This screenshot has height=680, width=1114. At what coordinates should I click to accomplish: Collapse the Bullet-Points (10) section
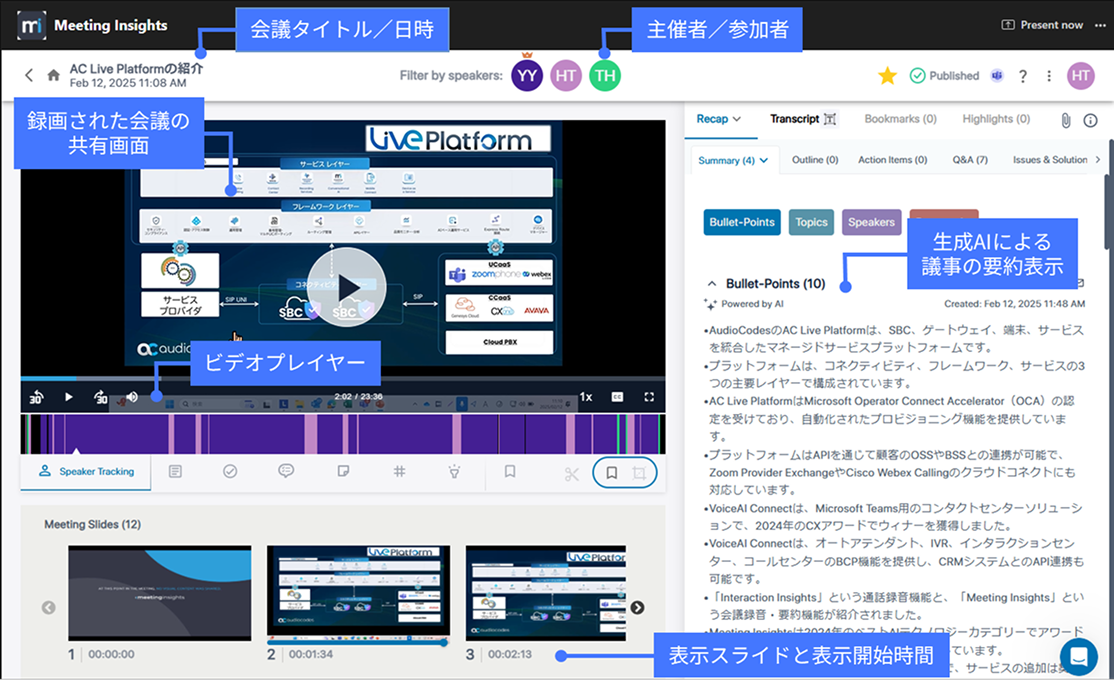tap(712, 284)
